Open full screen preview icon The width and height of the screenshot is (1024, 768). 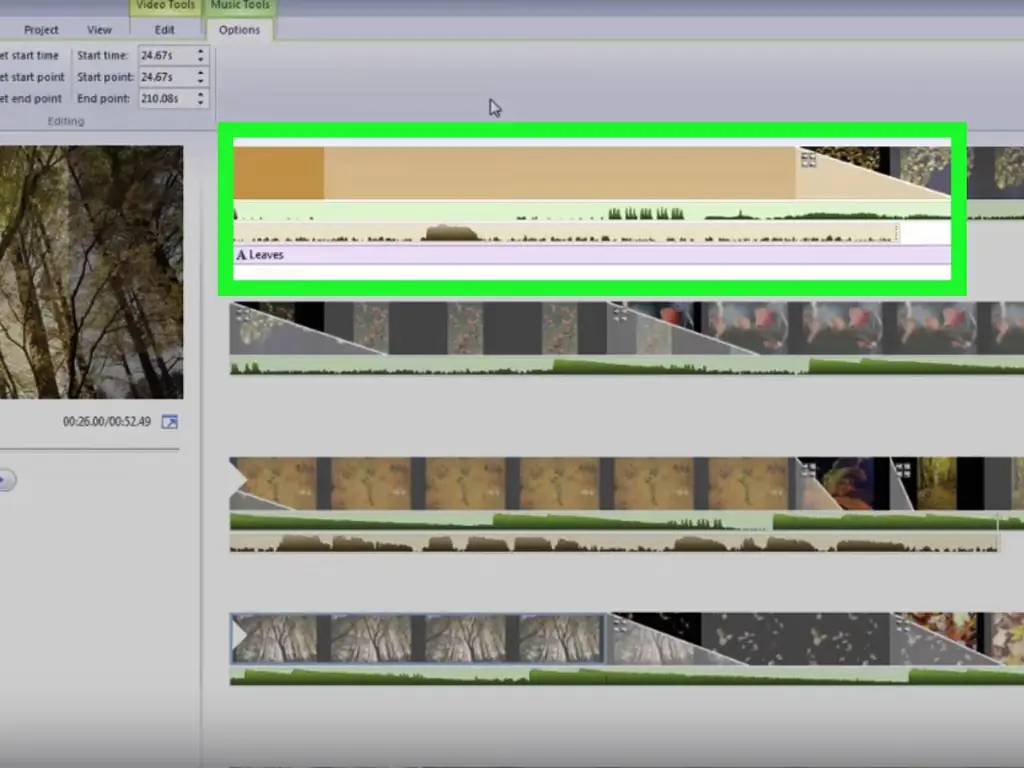pos(170,422)
